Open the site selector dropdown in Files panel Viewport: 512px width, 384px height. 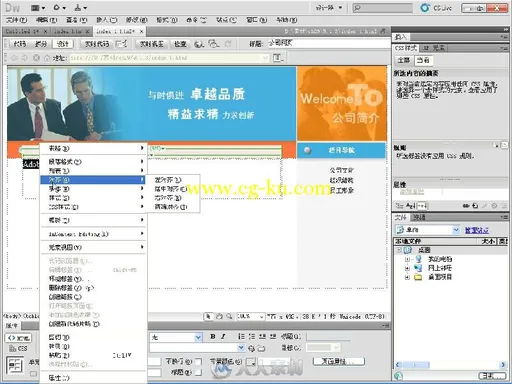coord(456,230)
